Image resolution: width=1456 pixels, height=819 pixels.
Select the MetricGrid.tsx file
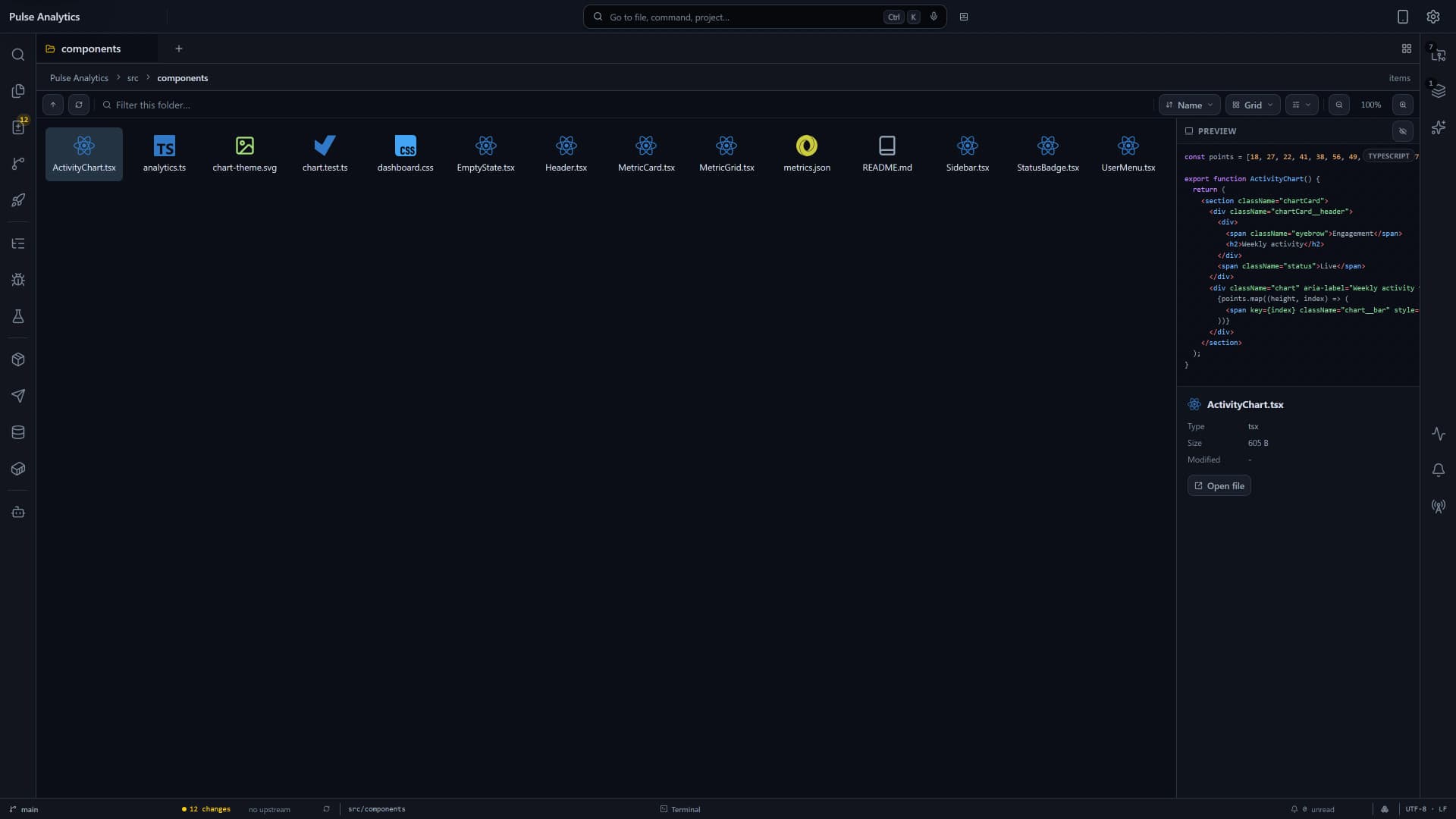point(727,154)
